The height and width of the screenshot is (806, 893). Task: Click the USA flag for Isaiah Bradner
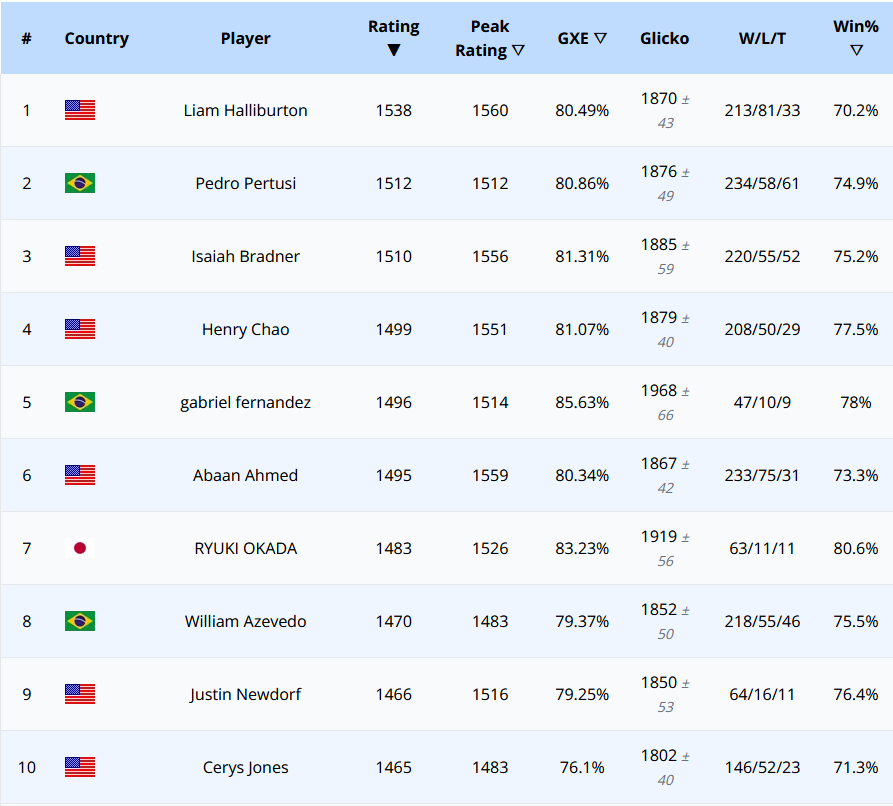(80, 256)
